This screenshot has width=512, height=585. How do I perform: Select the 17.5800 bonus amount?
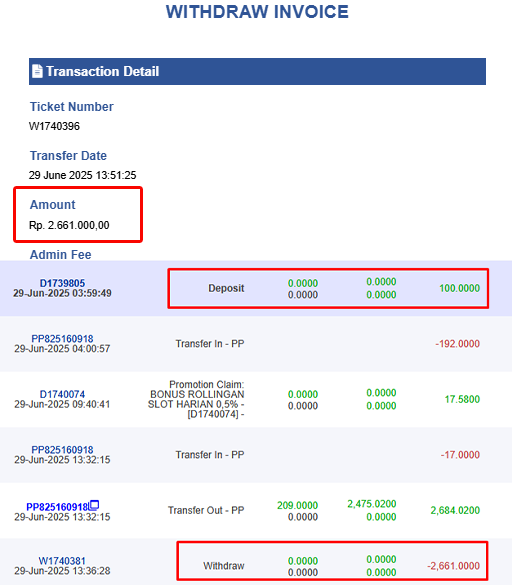pyautogui.click(x=462, y=399)
